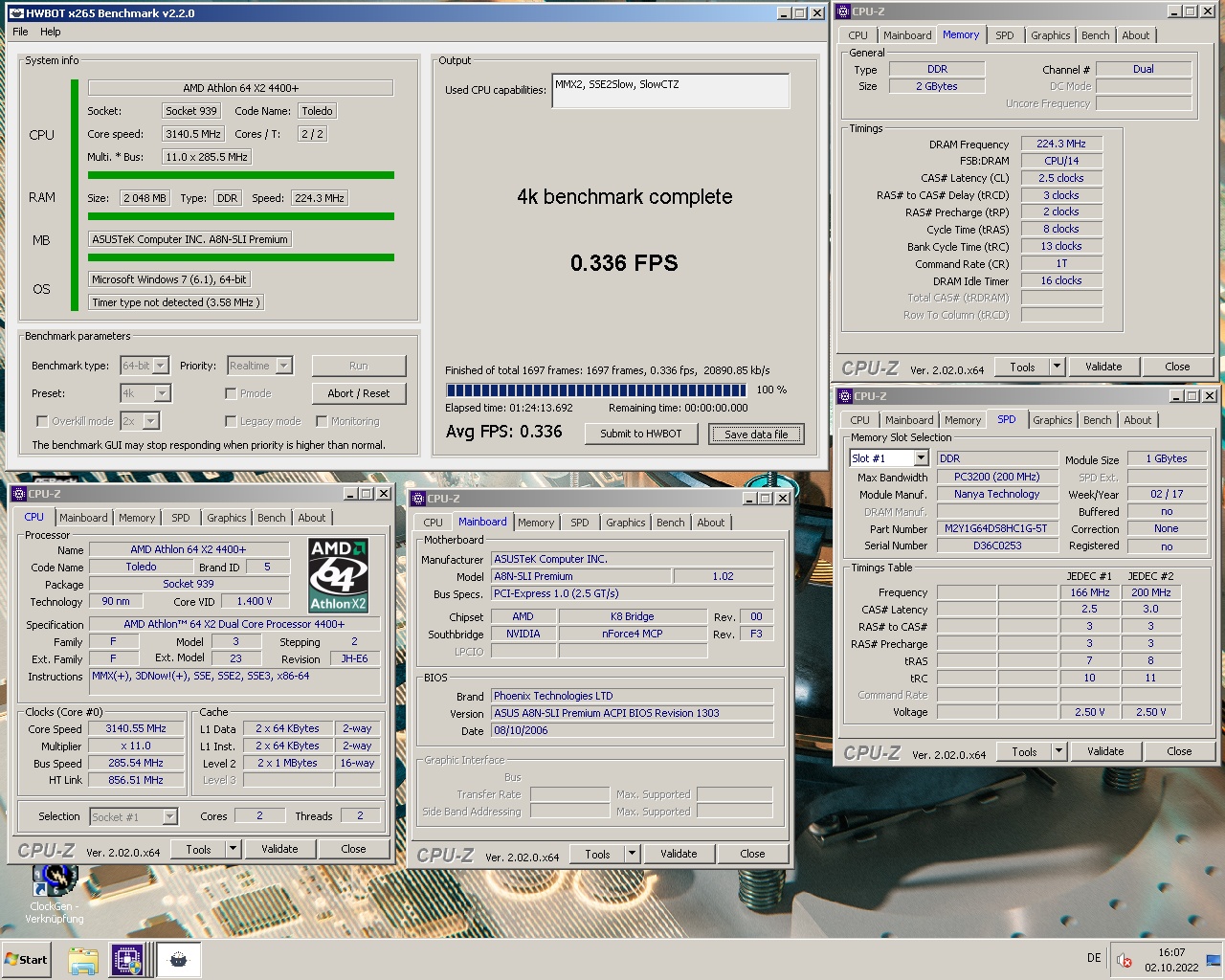The width and height of the screenshot is (1225, 980).
Task: Click the Core Speed 3140.55 MHz field
Action: [136, 728]
